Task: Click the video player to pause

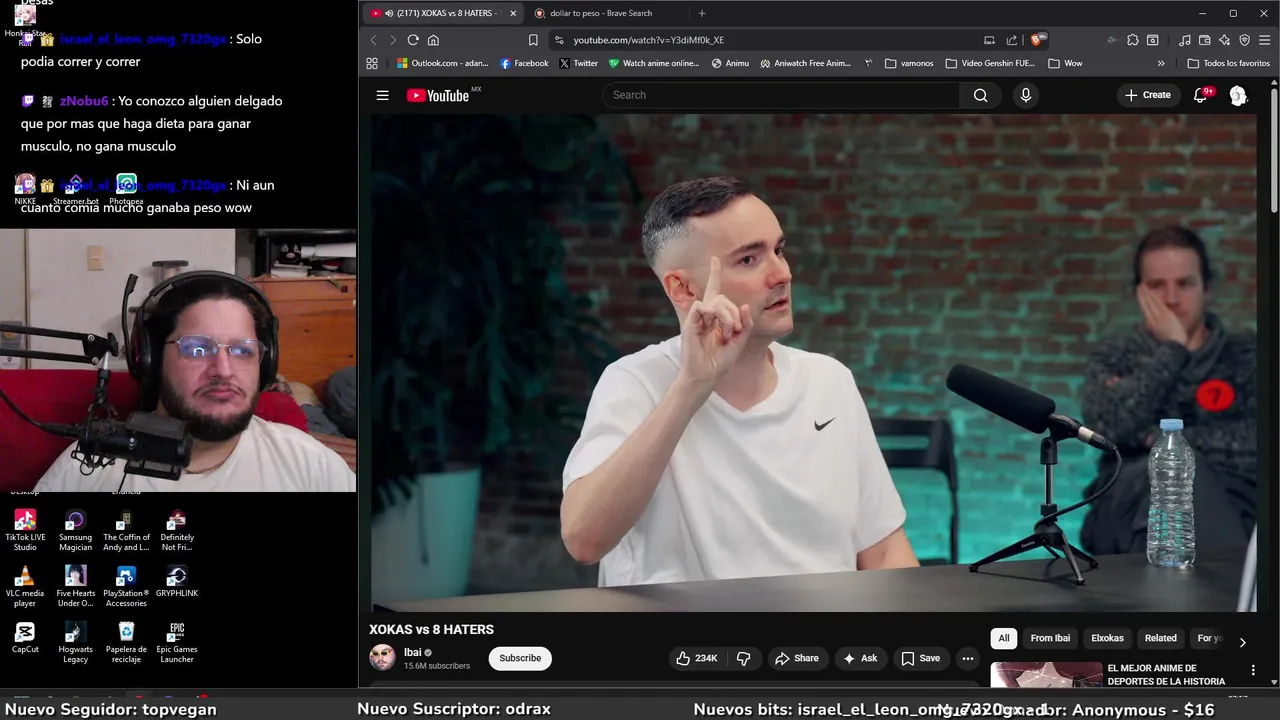Action: click(813, 362)
